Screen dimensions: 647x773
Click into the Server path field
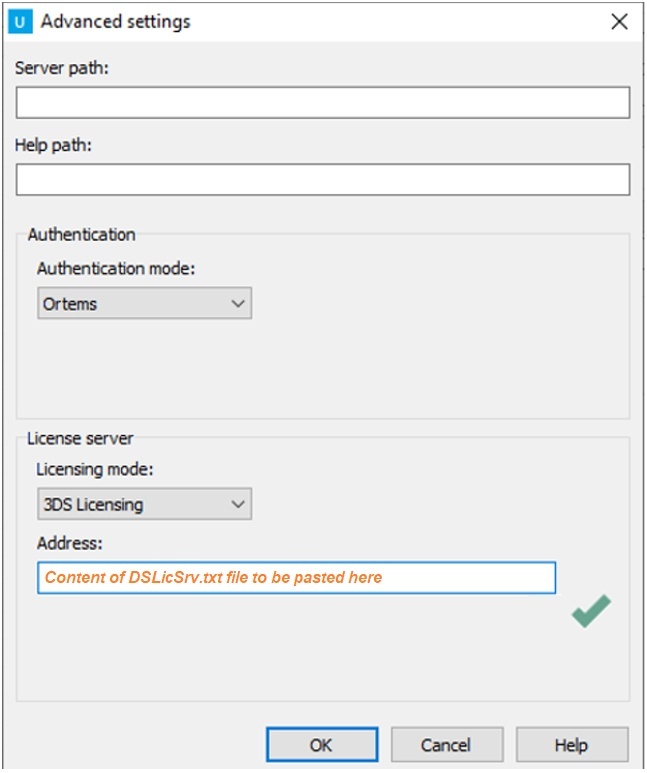322,103
